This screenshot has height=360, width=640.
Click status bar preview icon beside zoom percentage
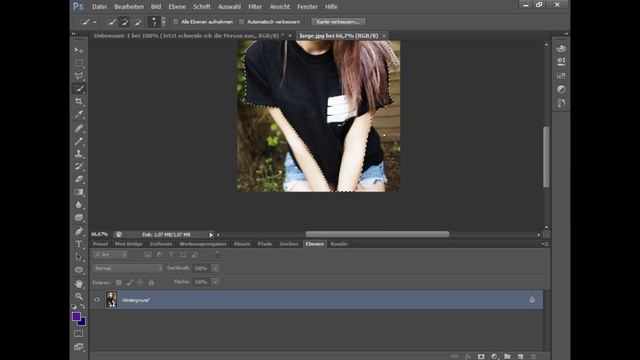(118, 234)
